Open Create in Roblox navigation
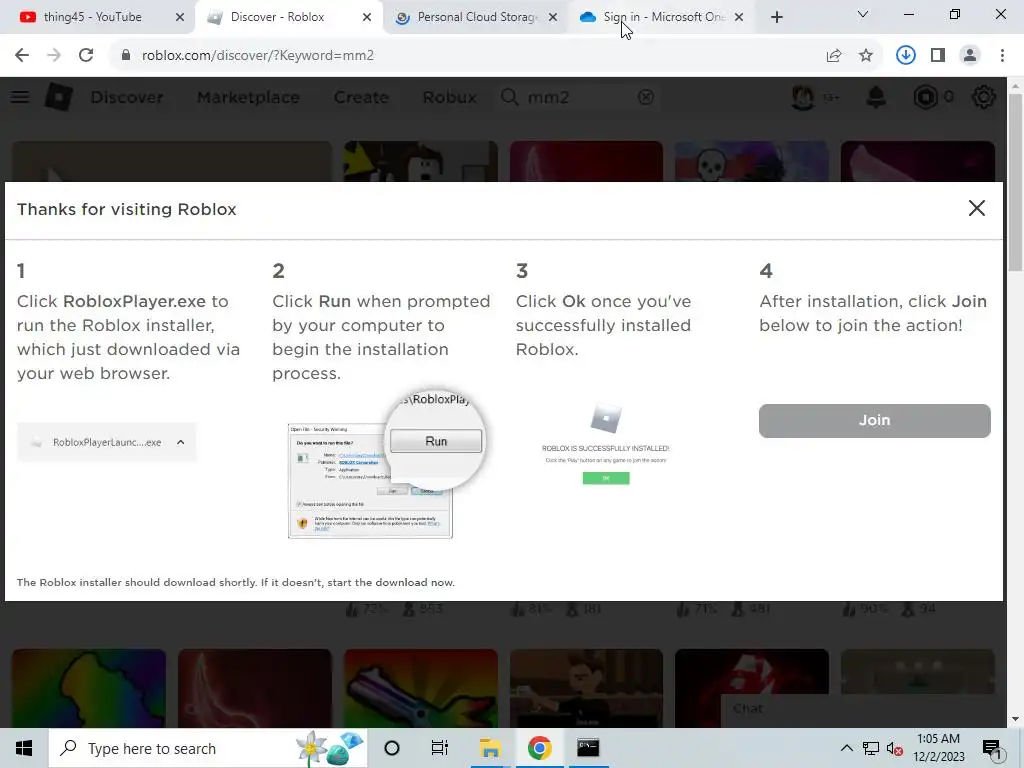Image resolution: width=1024 pixels, height=768 pixels. [361, 97]
